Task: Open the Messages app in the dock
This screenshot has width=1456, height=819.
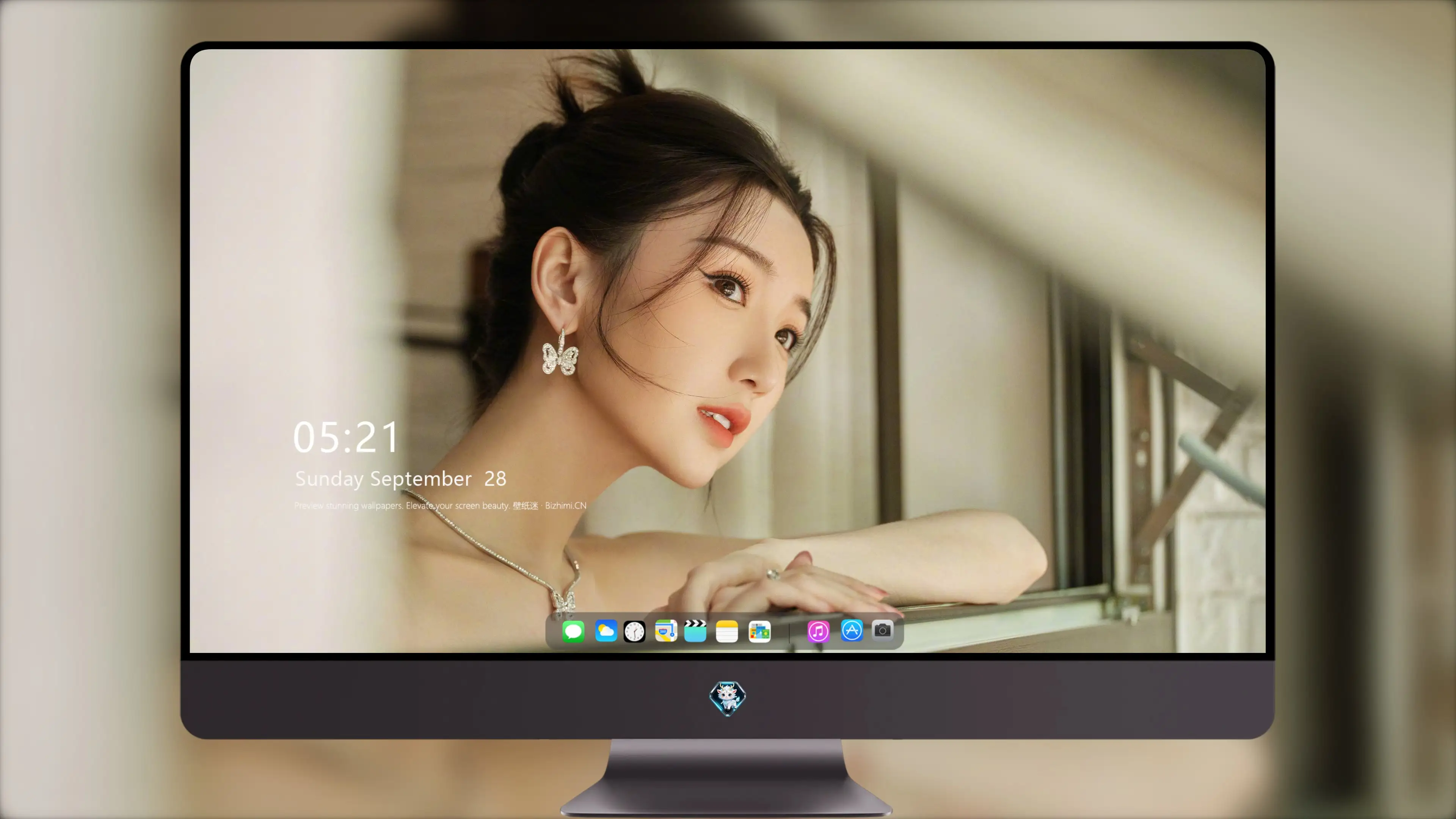Action: (x=573, y=631)
